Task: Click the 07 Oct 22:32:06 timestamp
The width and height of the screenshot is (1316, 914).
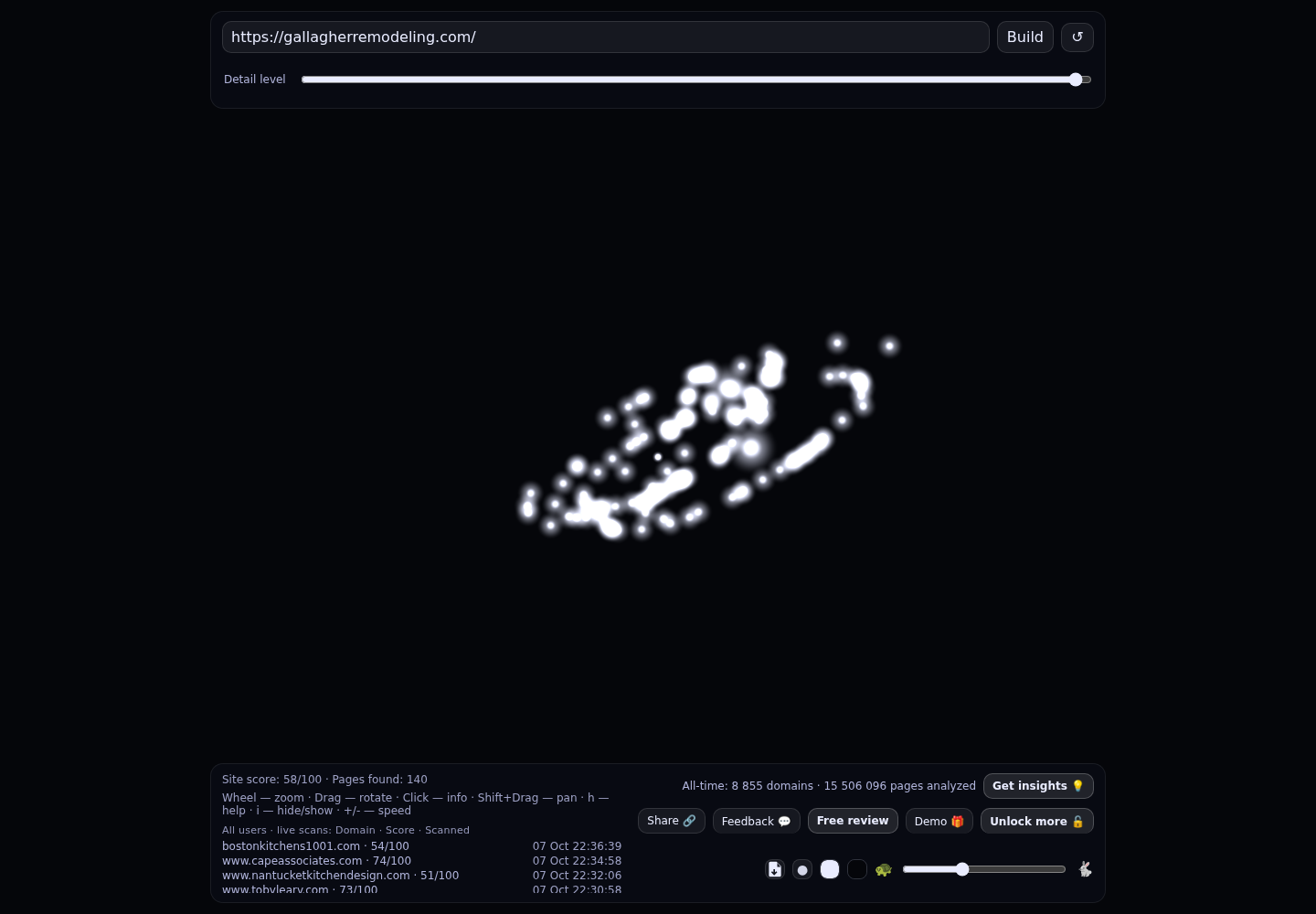Action: pos(577,876)
